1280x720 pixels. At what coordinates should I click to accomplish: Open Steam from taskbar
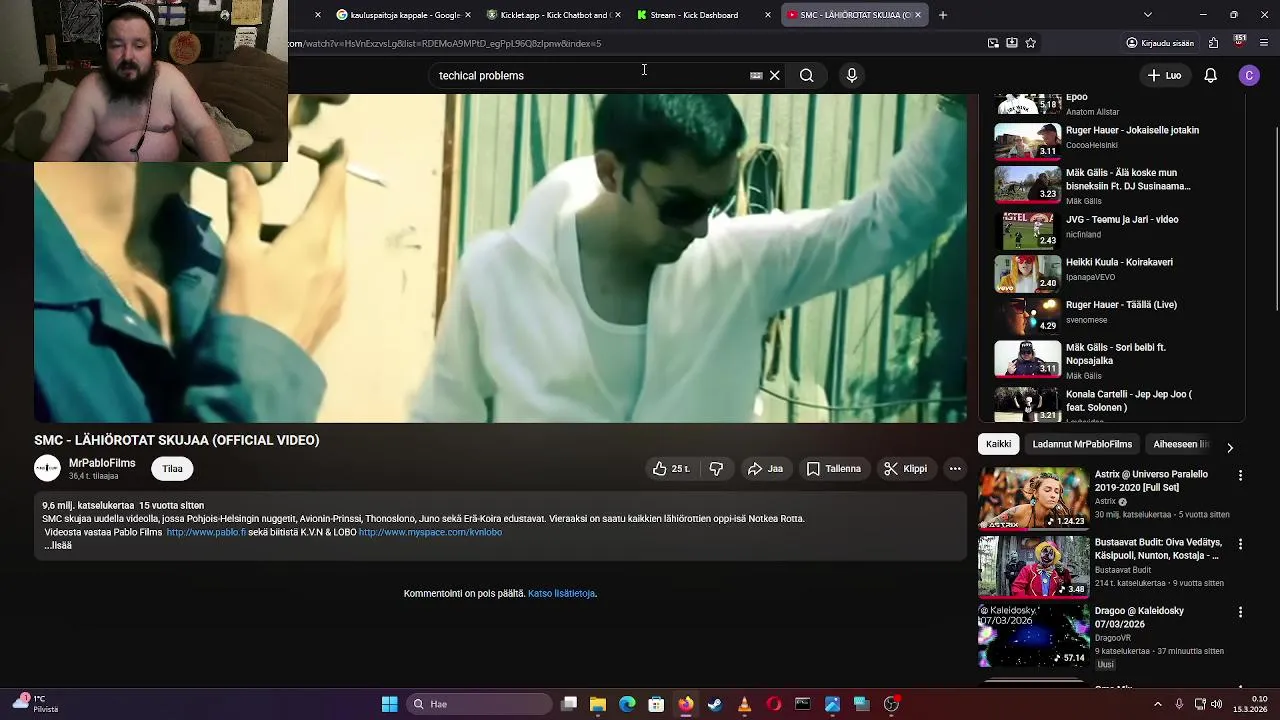[x=715, y=704]
